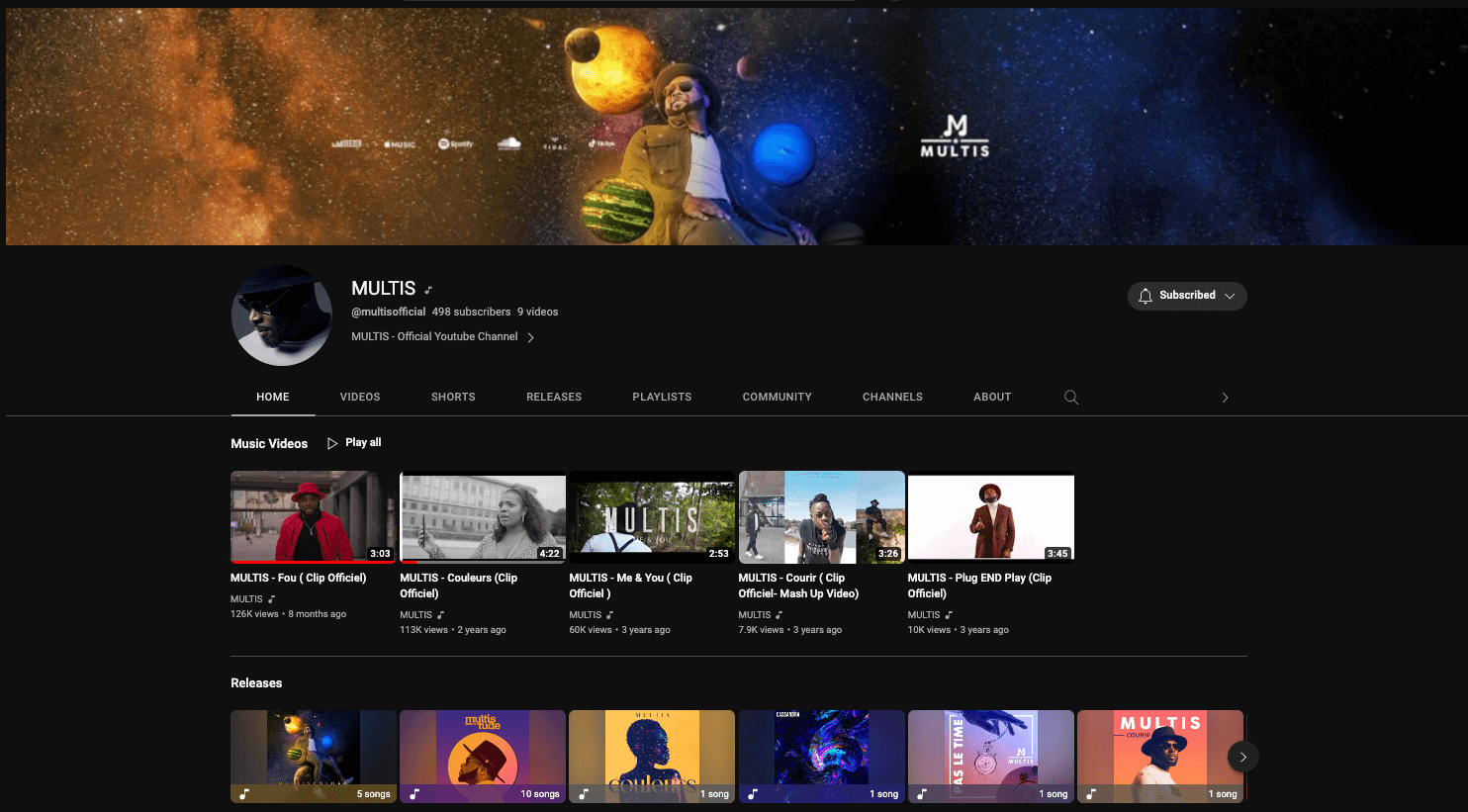Open the ABOUT tab
The height and width of the screenshot is (812, 1468).
[992, 397]
